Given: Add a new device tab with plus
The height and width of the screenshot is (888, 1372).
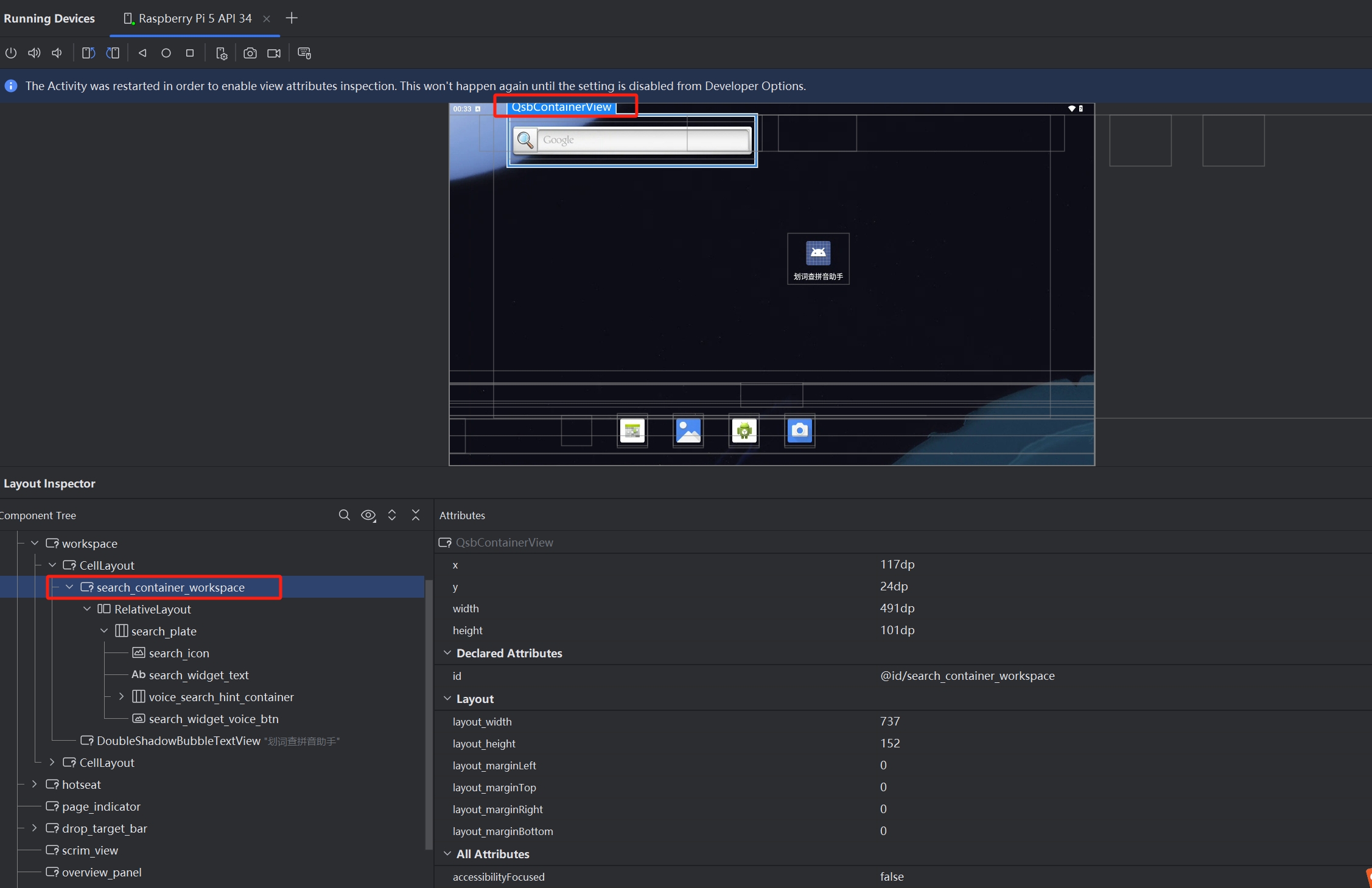Looking at the screenshot, I should click(292, 18).
